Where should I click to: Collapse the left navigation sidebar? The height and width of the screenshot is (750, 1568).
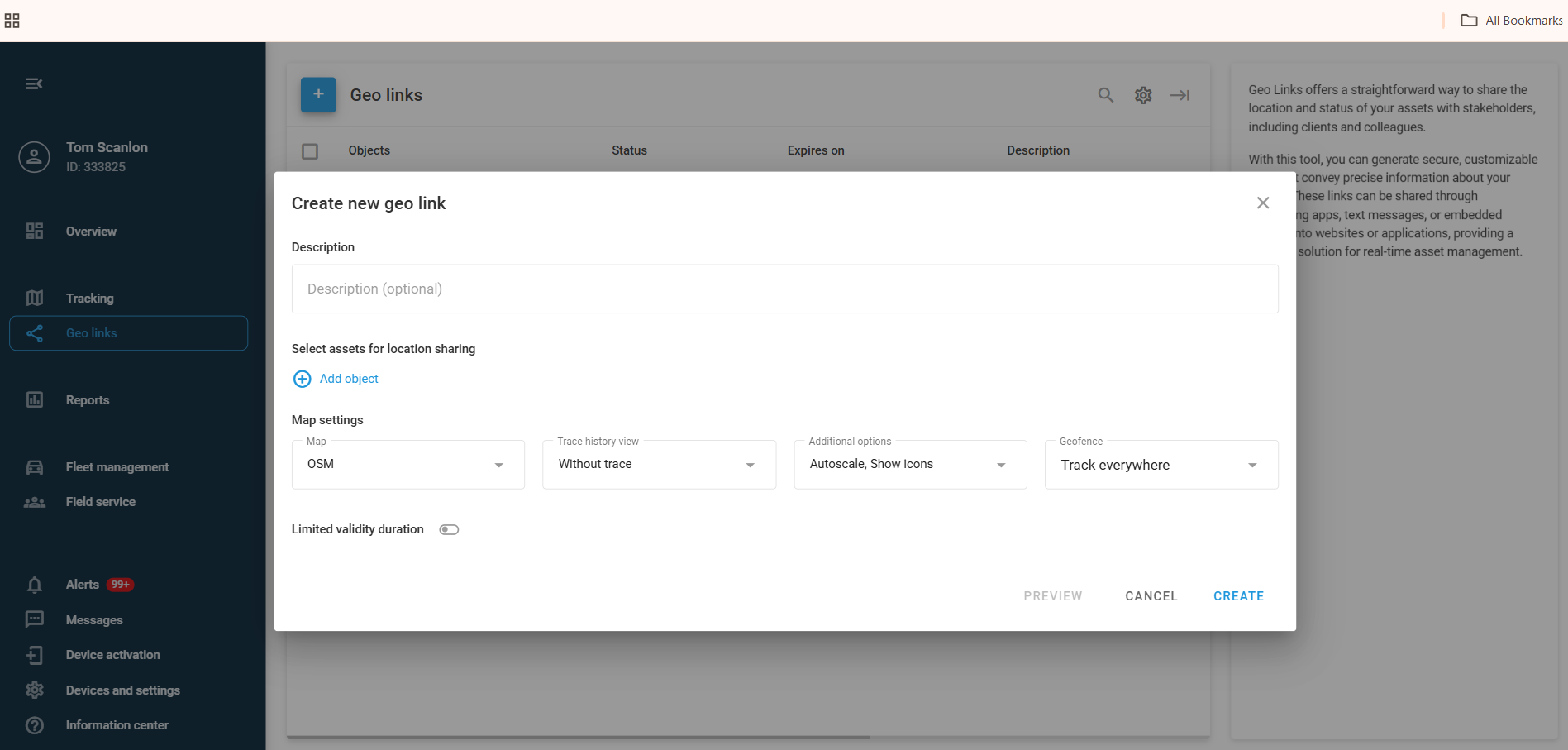[33, 84]
